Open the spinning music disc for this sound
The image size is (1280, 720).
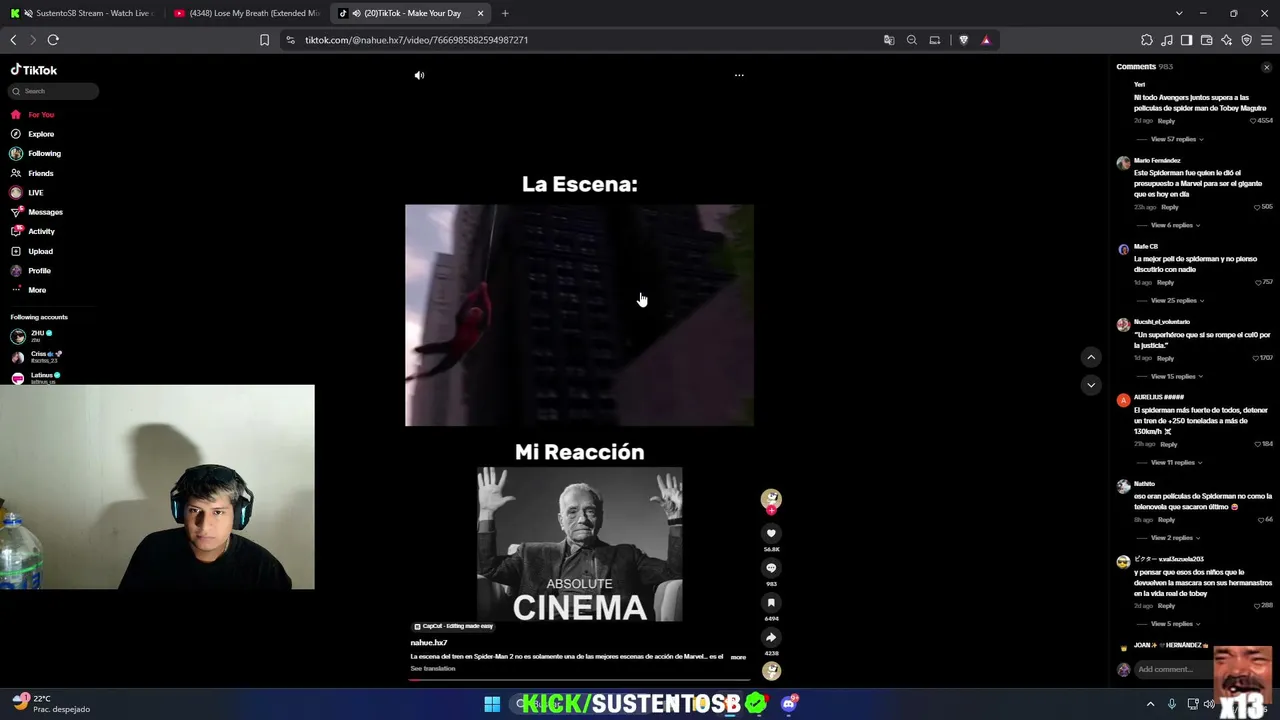771,671
